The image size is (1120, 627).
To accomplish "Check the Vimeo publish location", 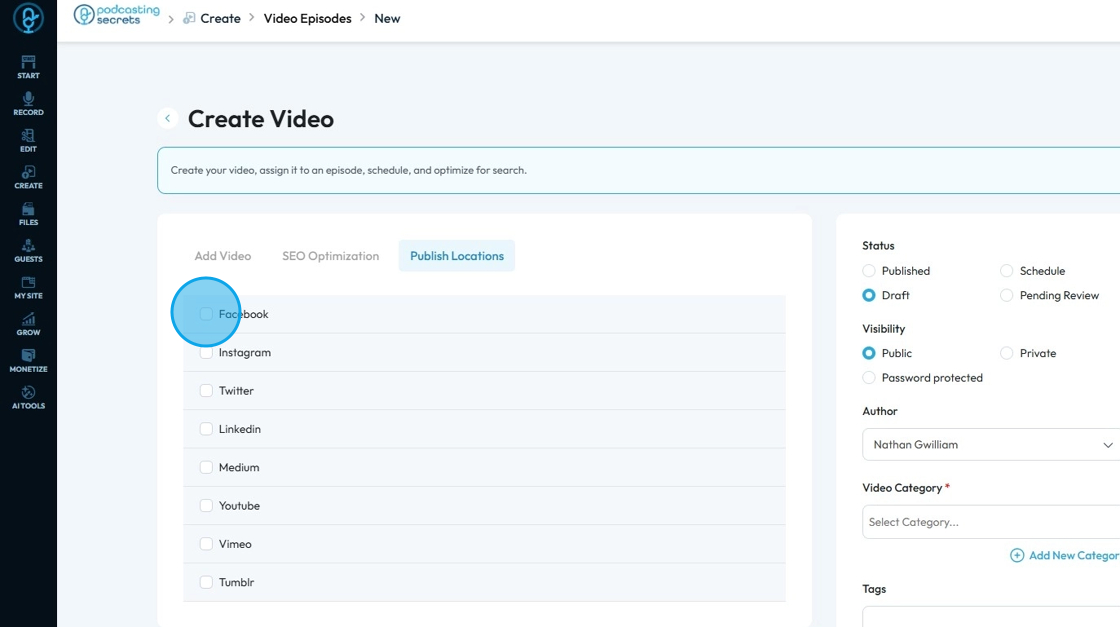I will coord(206,544).
